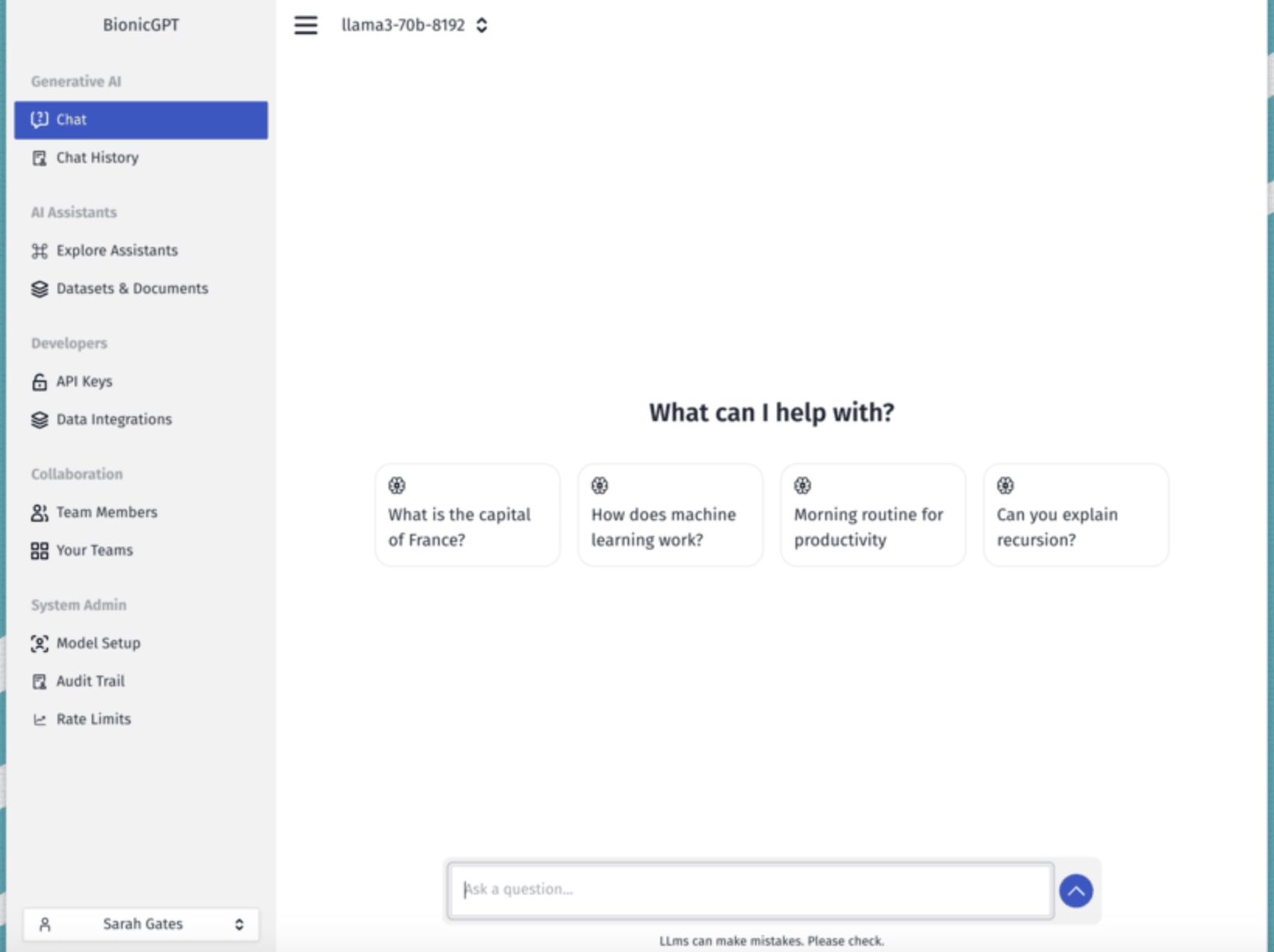Screen dimensions: 1274x952
Task: Select the Chat menu item
Action: [141, 120]
